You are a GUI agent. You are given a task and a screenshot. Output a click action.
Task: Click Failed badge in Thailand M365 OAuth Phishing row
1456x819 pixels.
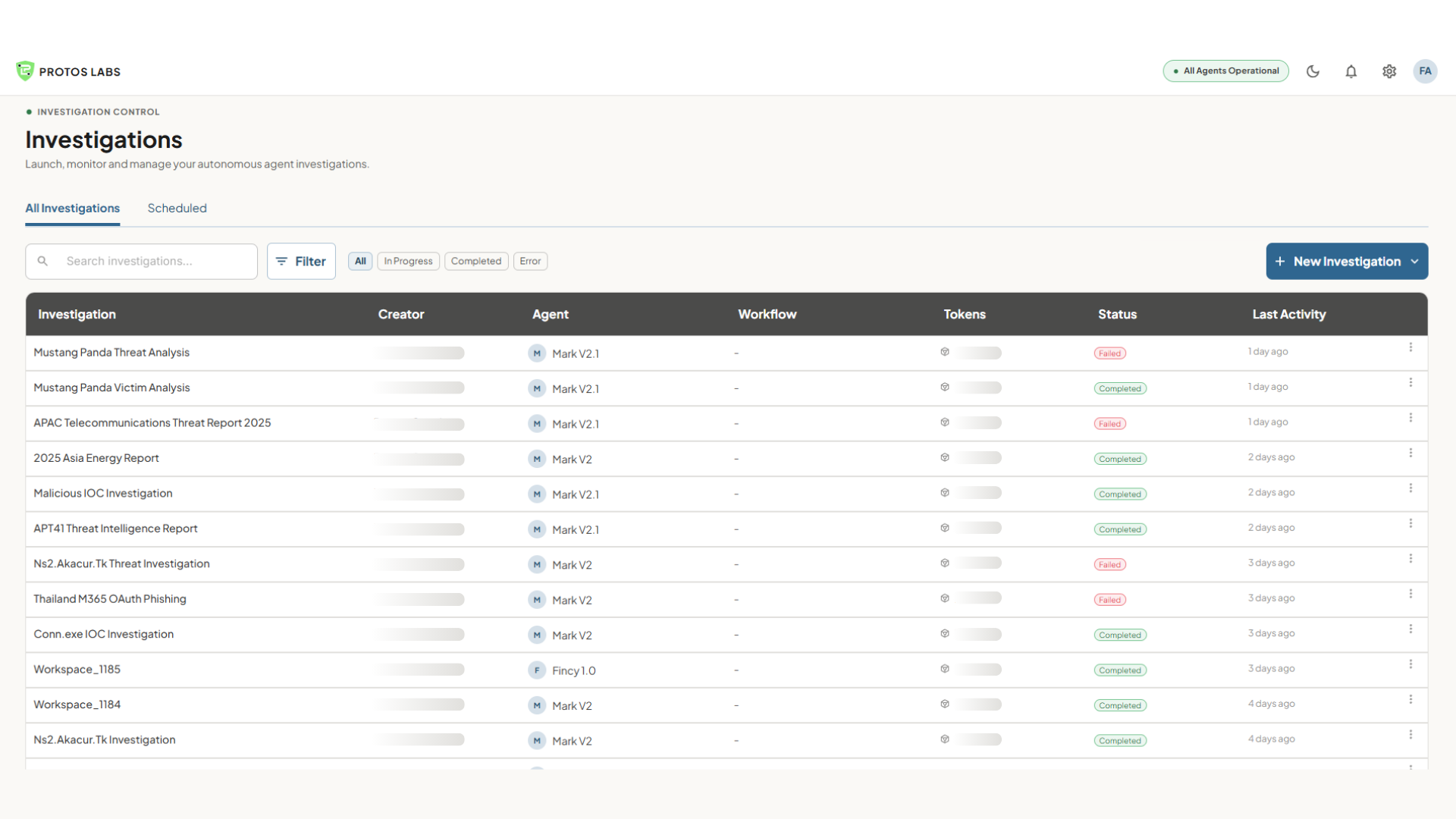1109,600
